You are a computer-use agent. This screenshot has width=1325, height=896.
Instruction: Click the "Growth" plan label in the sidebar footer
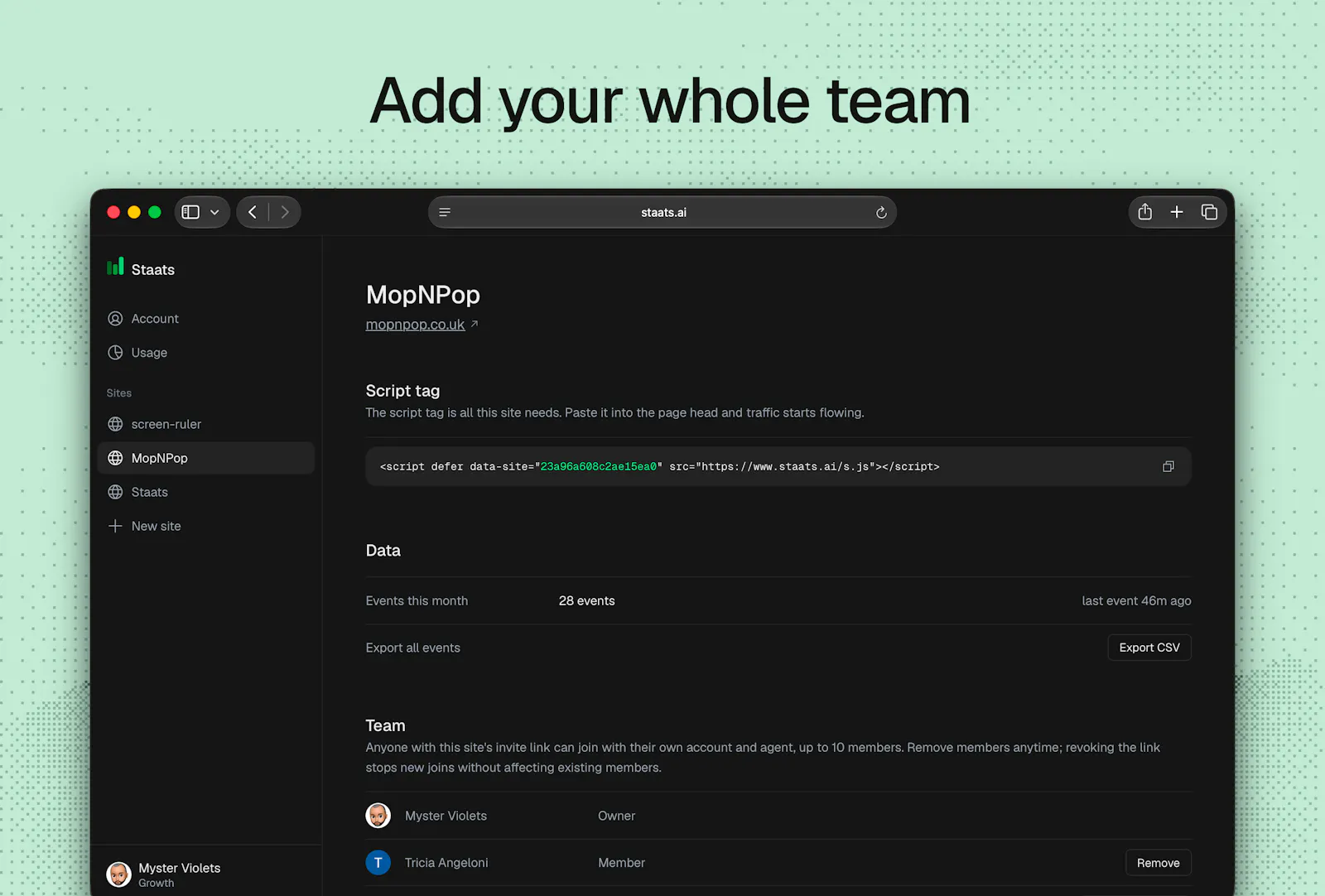157,884
